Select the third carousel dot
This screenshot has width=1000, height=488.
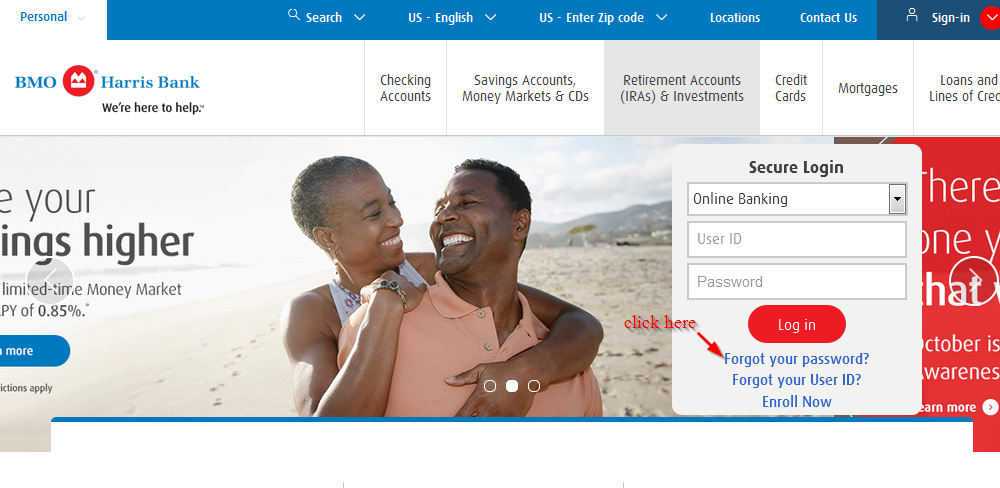534,386
